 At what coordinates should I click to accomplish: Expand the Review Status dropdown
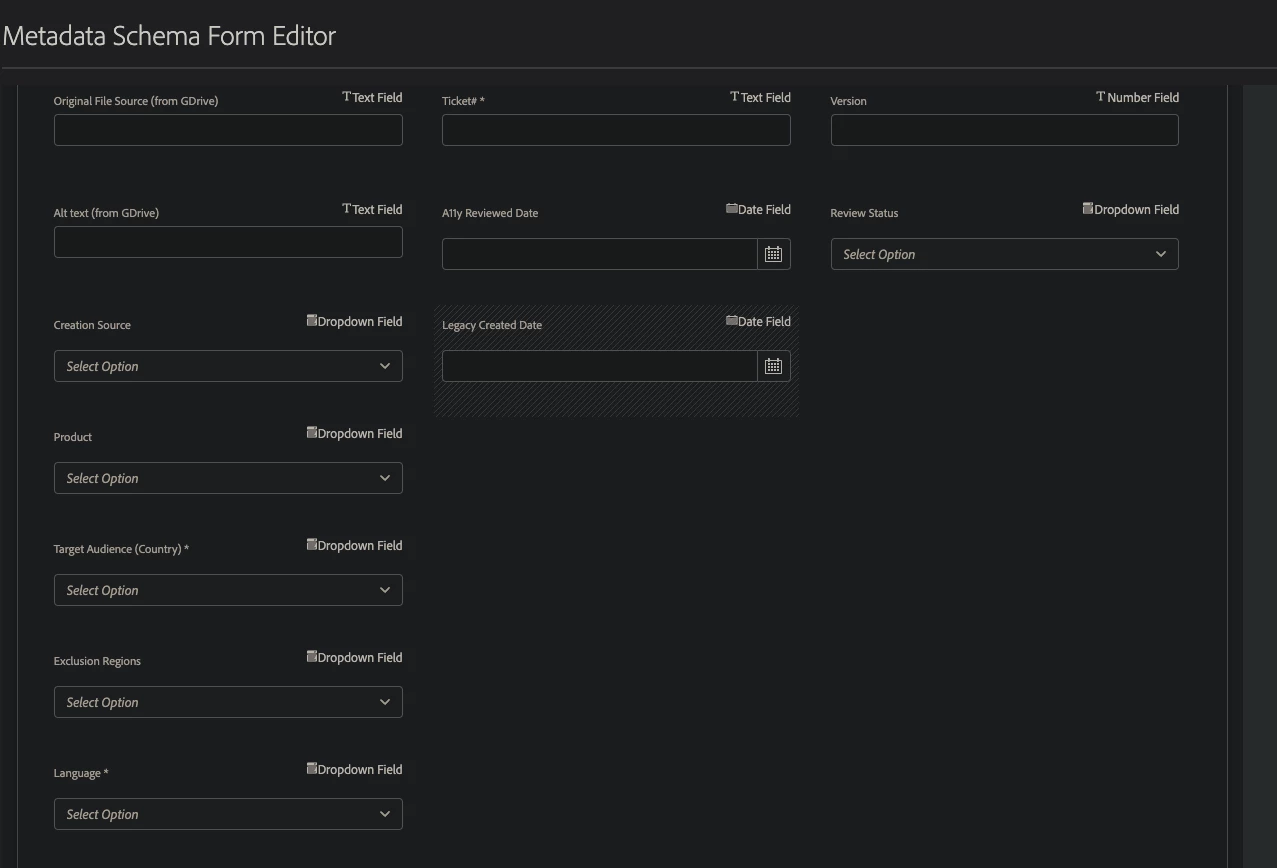[x=1004, y=254]
